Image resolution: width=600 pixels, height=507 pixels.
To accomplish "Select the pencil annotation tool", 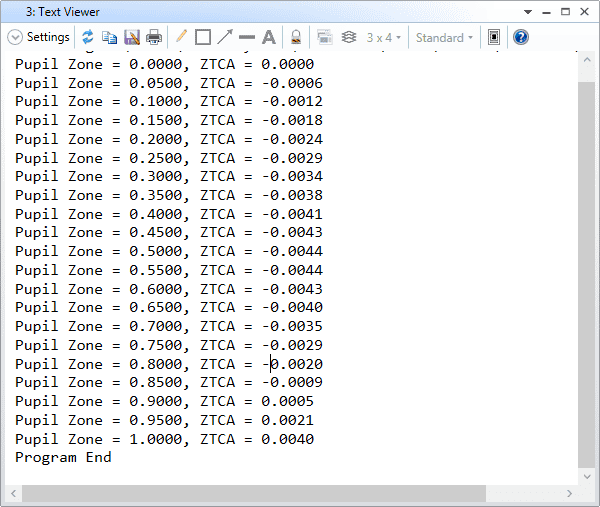I will pyautogui.click(x=181, y=37).
